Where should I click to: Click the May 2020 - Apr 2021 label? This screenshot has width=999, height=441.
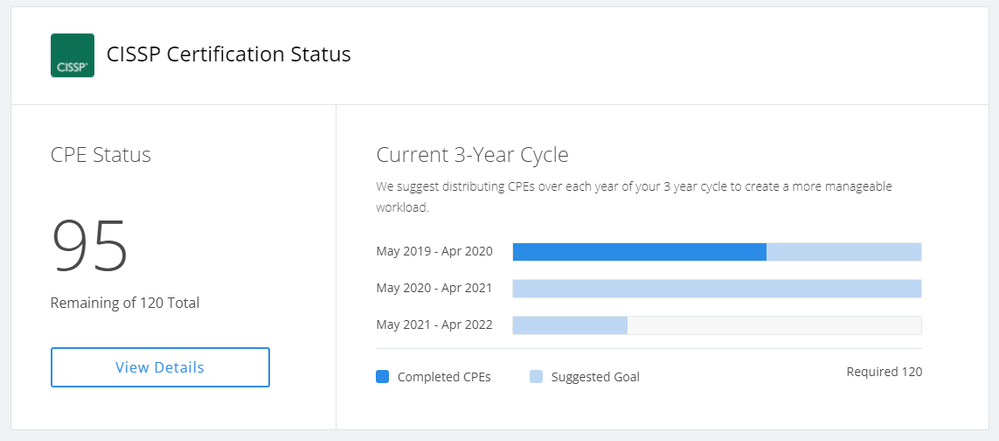coord(434,288)
